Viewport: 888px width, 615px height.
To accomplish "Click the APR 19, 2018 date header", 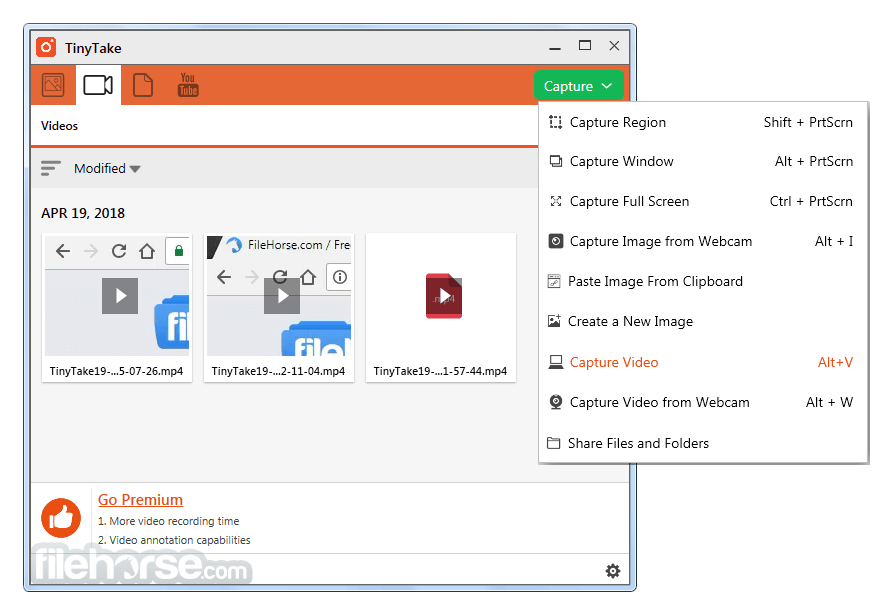I will (83, 213).
